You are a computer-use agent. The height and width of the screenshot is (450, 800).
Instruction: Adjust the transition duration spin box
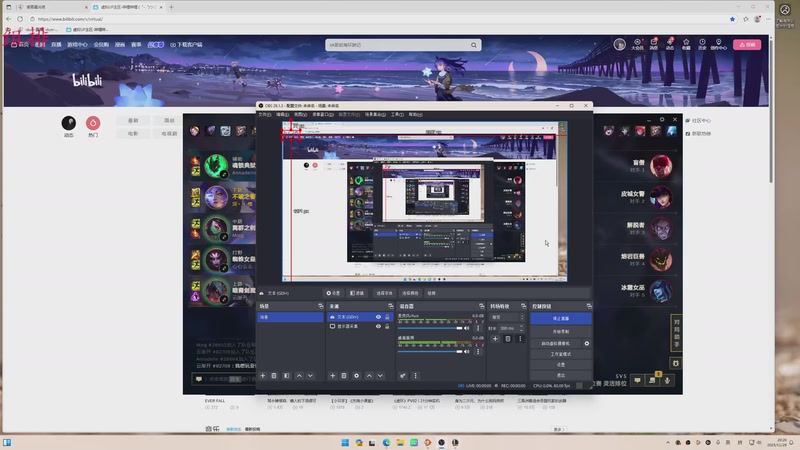[508, 328]
